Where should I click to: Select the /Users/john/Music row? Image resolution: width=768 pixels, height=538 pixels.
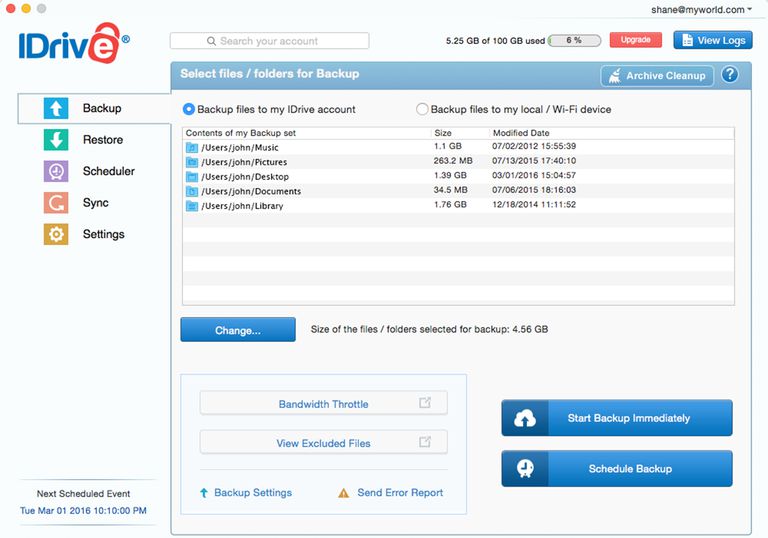pyautogui.click(x=458, y=147)
